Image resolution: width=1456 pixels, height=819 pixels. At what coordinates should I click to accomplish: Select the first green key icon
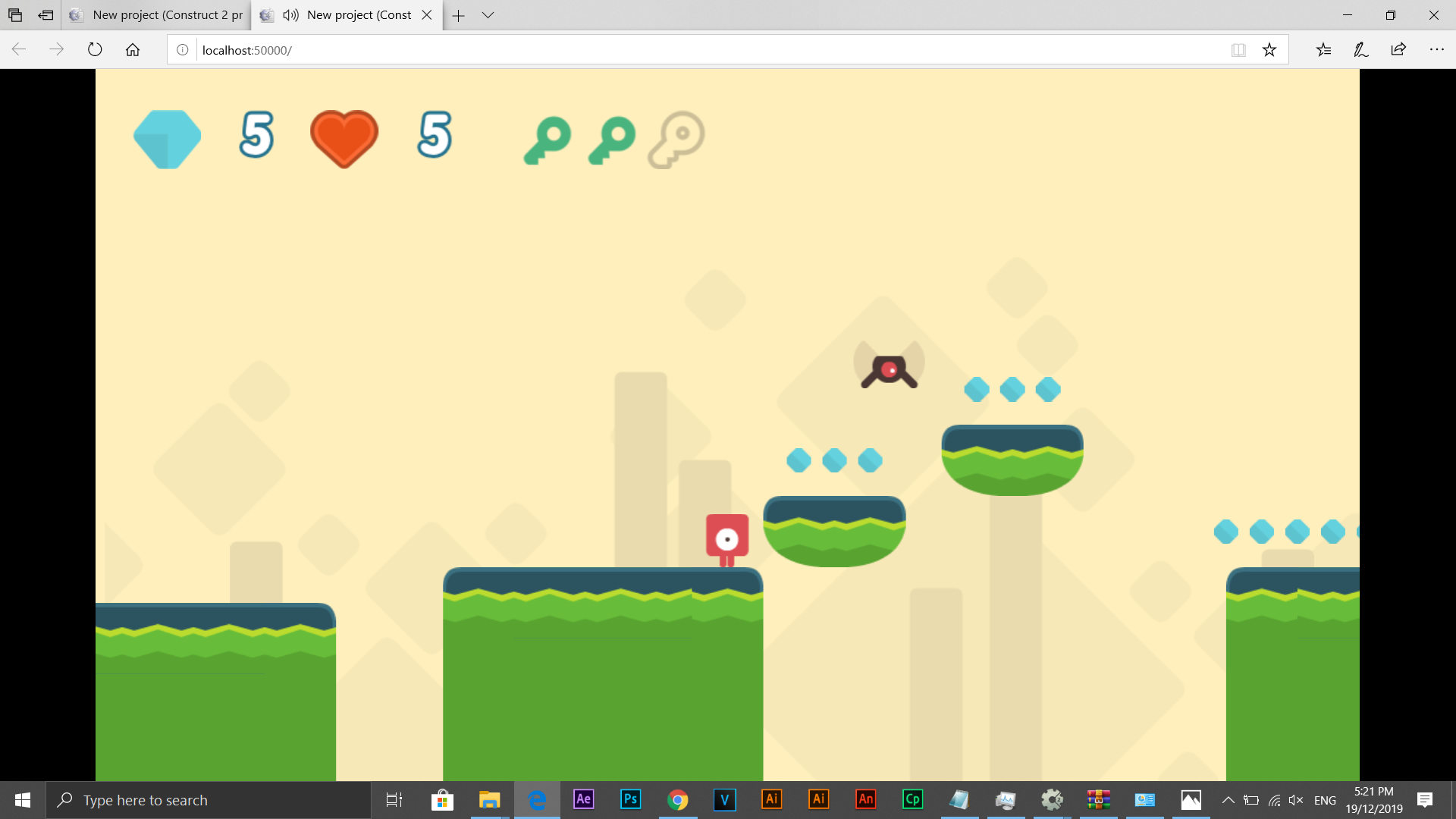tap(548, 139)
